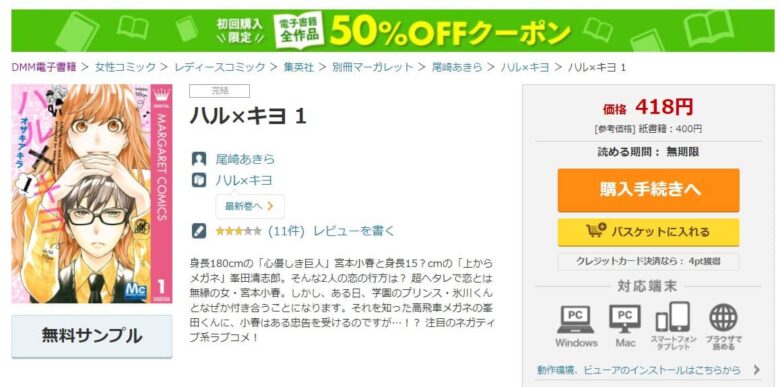Image resolution: width=780 pixels, height=387 pixels.
Task: Click the Windows PC device icon
Action: point(576,319)
